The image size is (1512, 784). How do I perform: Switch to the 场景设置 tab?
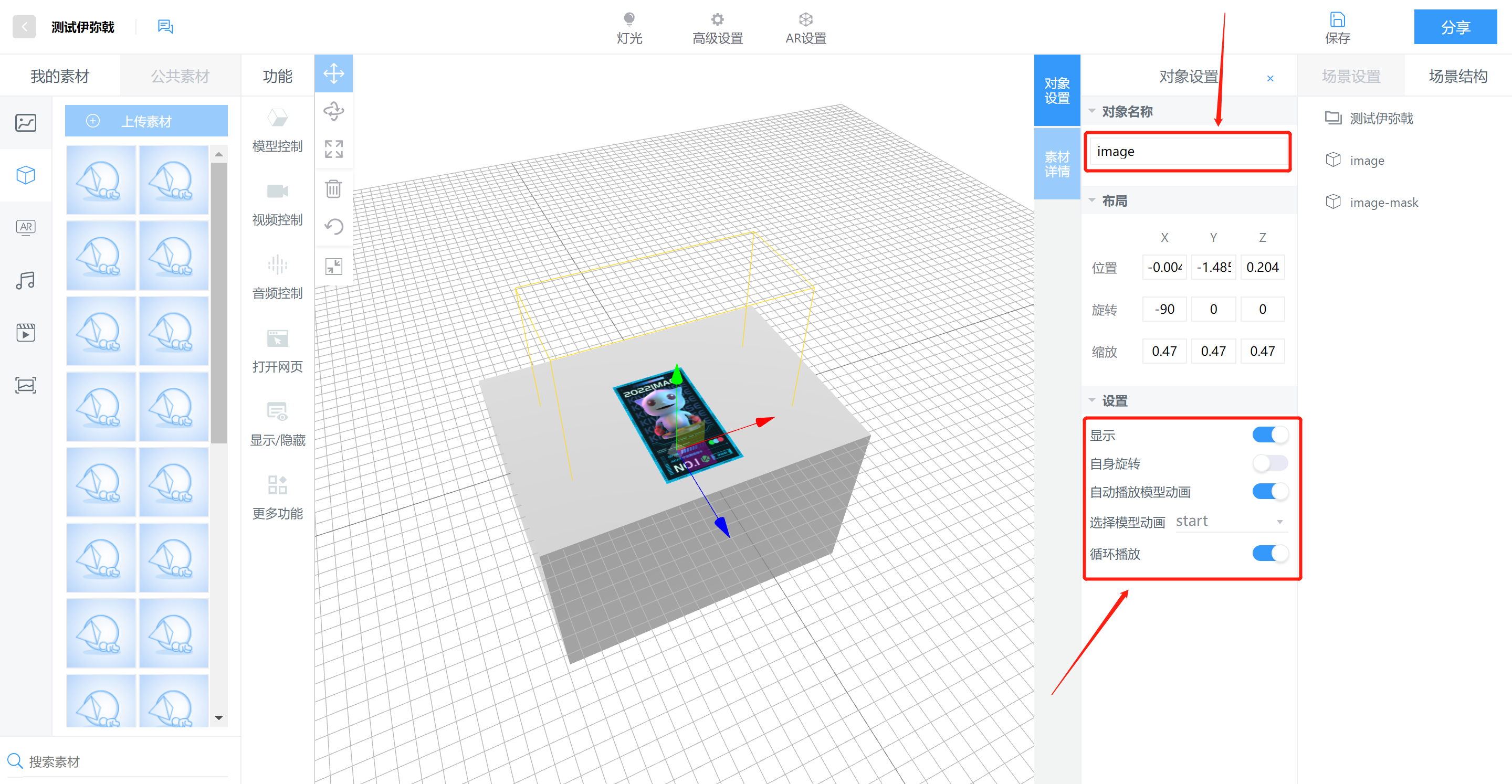1351,76
